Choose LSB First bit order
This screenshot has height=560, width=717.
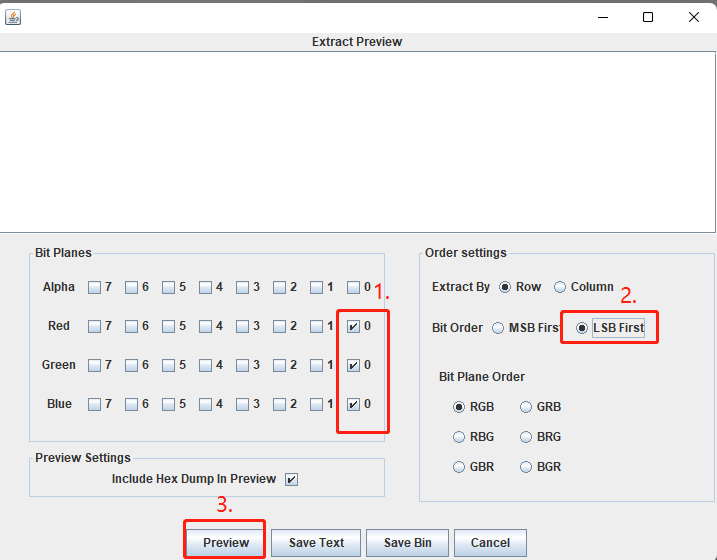pyautogui.click(x=582, y=328)
